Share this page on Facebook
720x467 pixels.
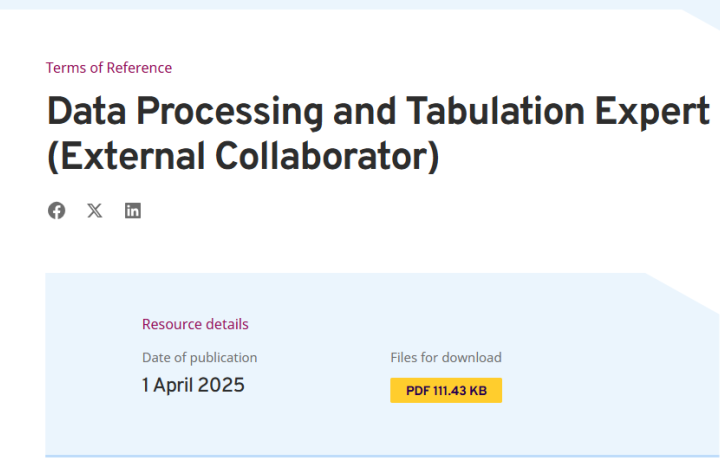(x=56, y=211)
